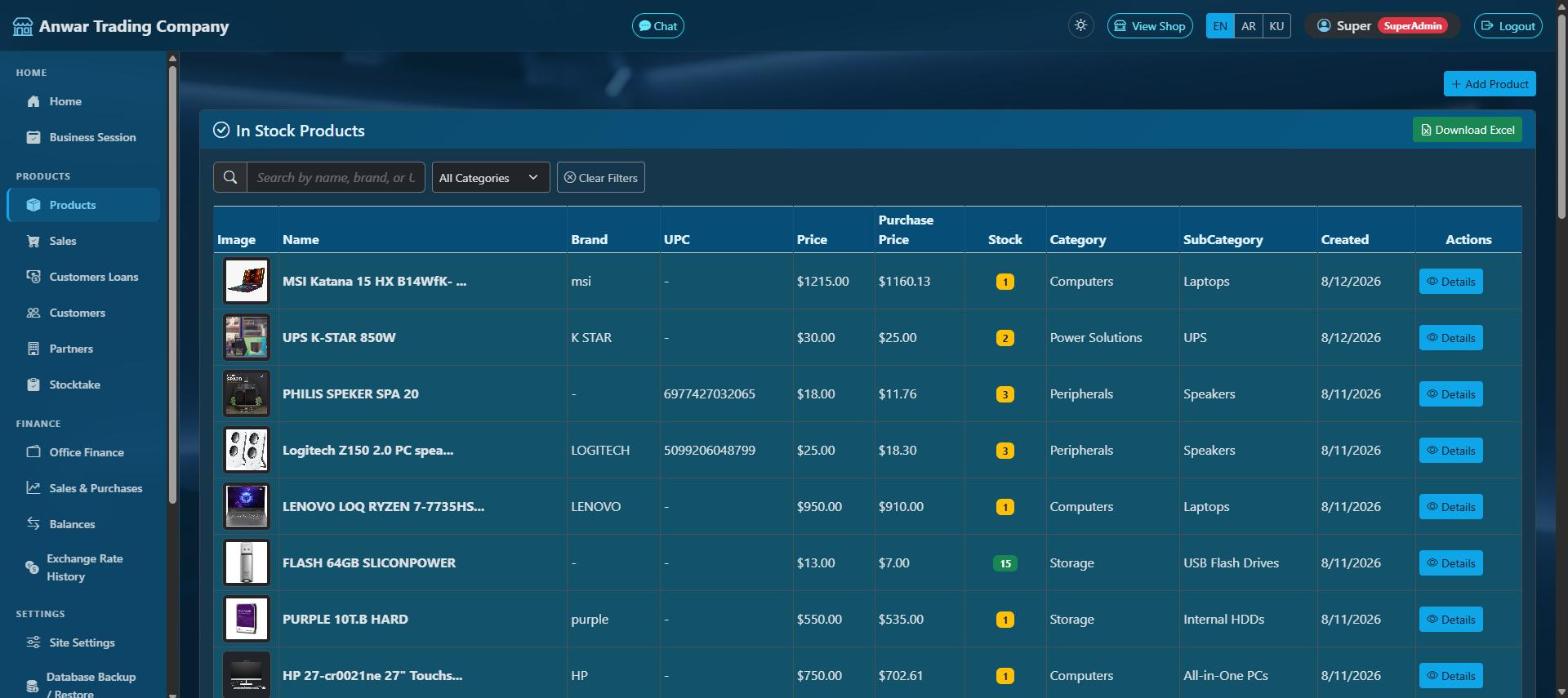Click the Balances transfer arrows icon

click(x=33, y=524)
